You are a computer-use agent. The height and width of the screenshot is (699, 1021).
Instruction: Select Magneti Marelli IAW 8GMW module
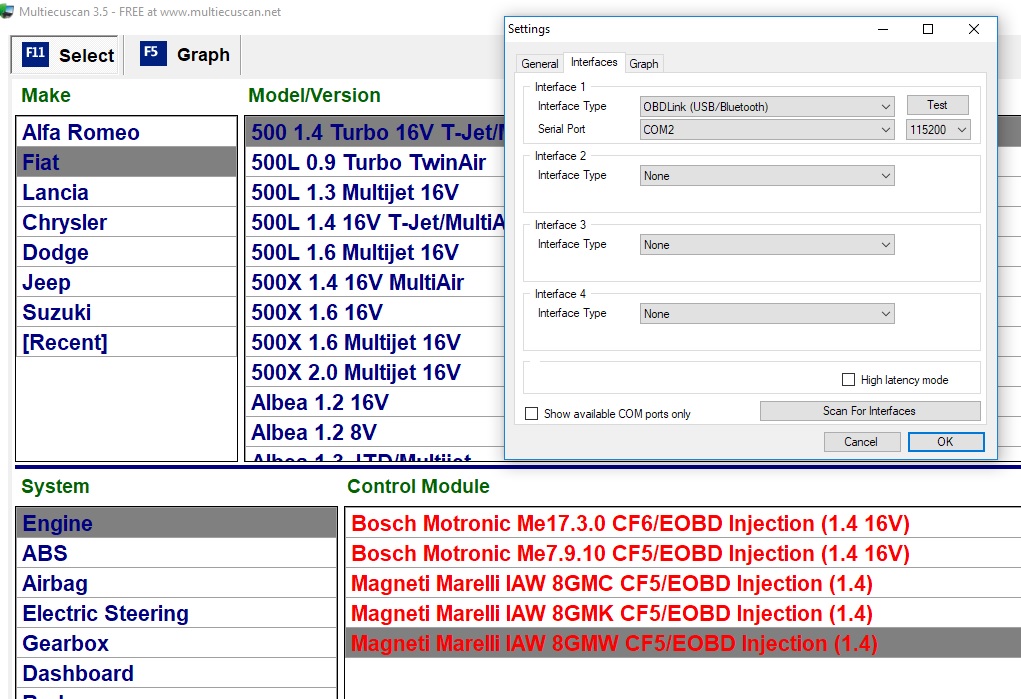(683, 643)
